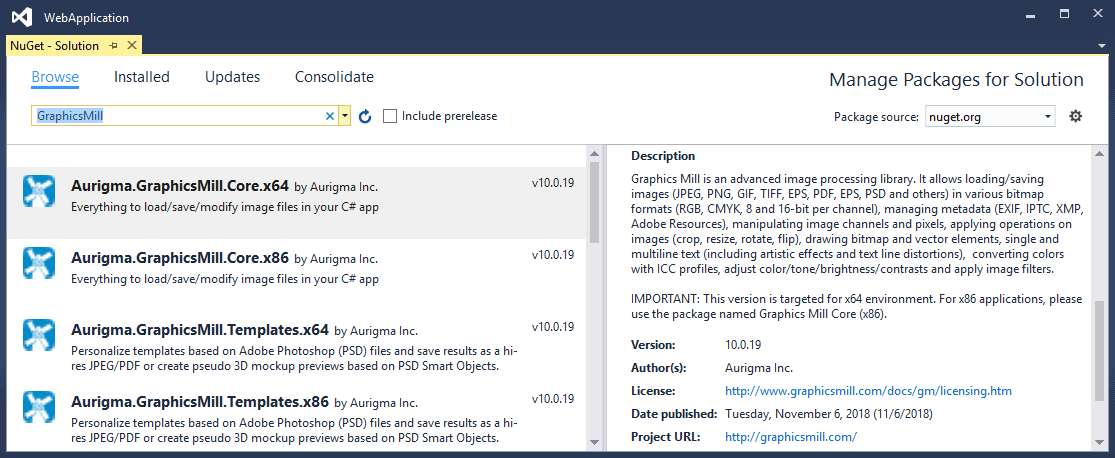
Task: Click Aurigma.GraphicsMill.Core.x64 package icon
Action: tap(38, 191)
